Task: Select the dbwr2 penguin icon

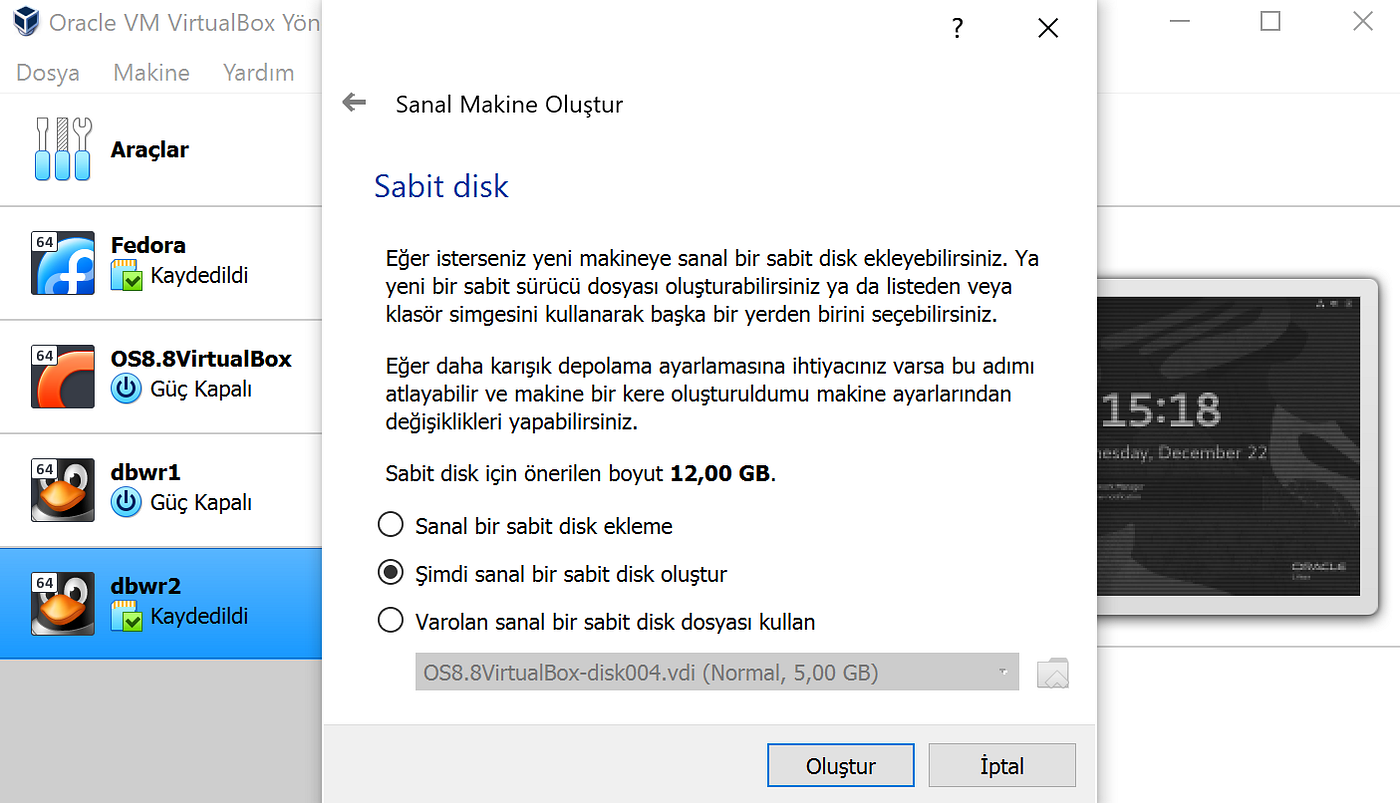Action: pos(63,604)
